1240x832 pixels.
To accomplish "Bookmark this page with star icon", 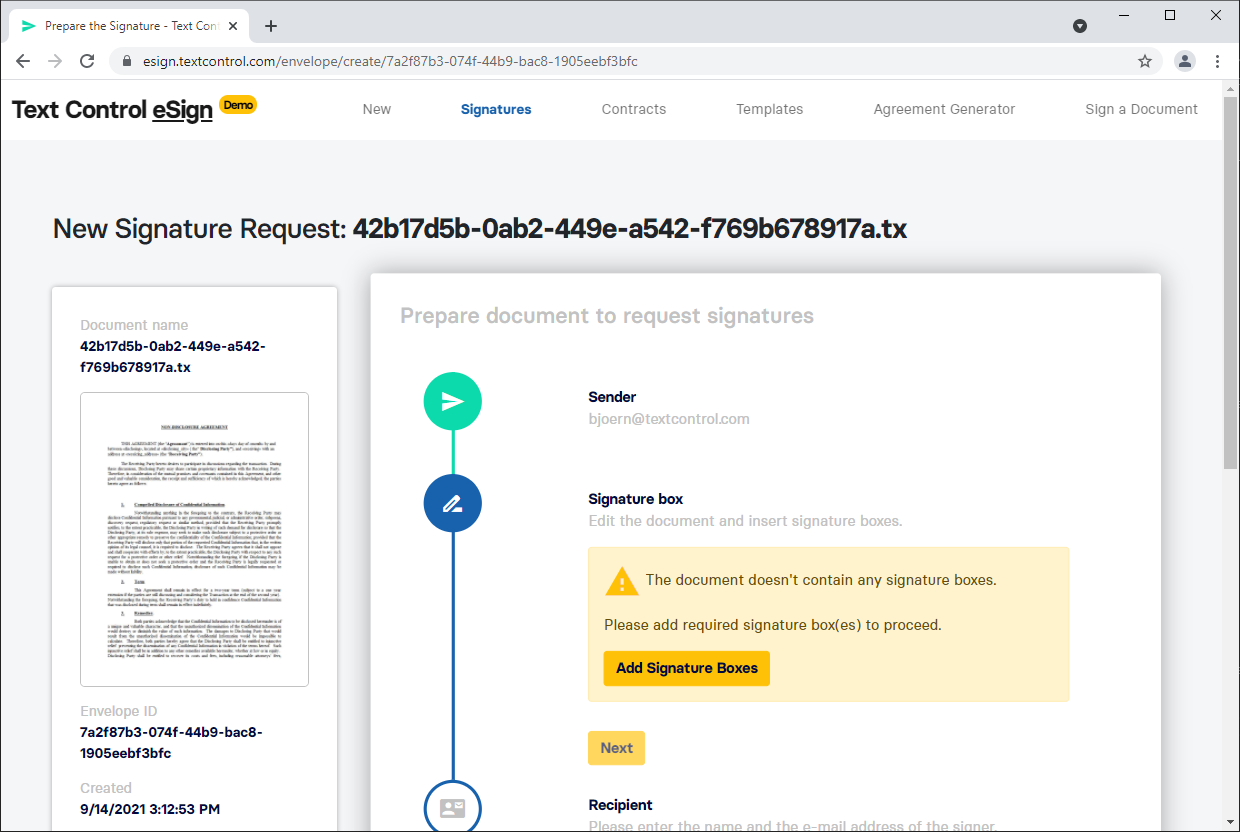I will (1145, 61).
